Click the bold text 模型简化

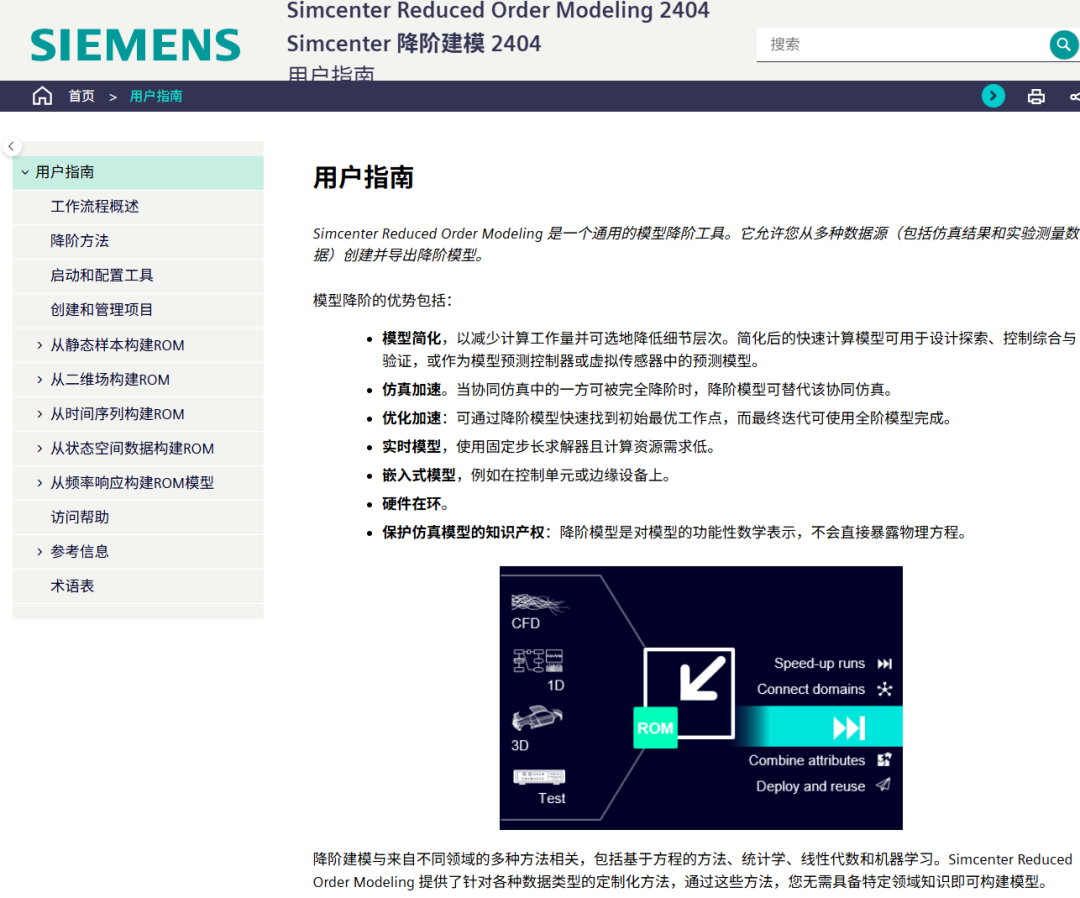tap(411, 338)
